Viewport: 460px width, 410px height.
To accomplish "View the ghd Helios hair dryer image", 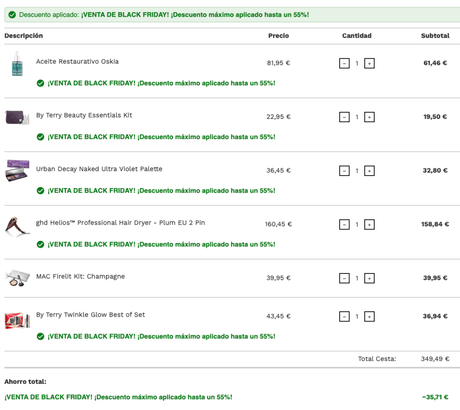I will click(17, 226).
